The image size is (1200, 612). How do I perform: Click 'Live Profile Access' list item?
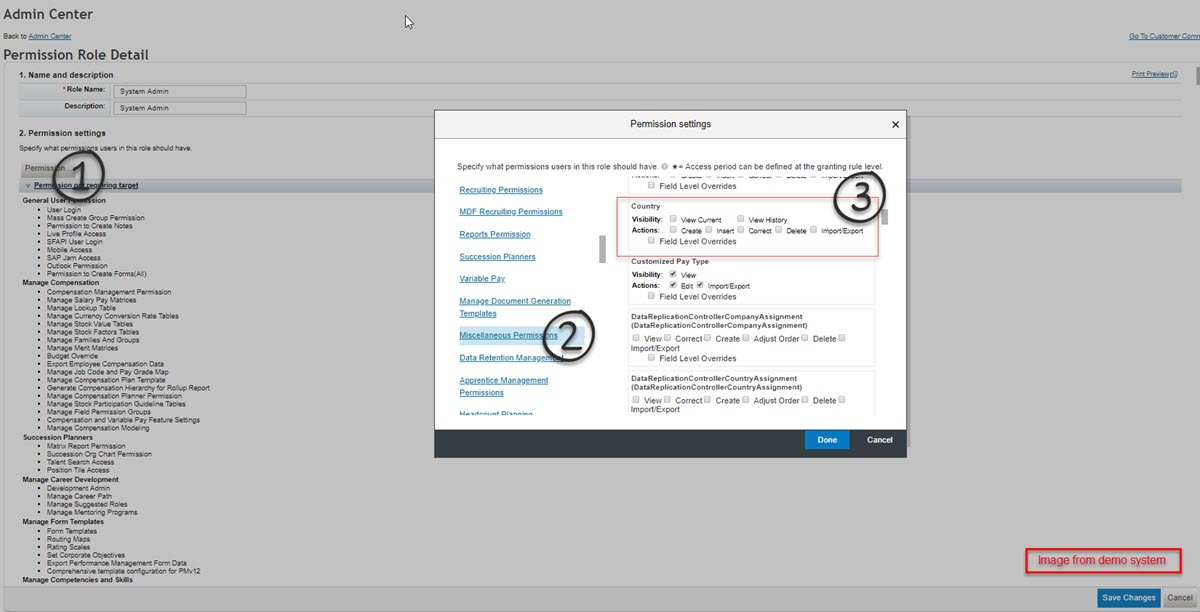tap(76, 234)
